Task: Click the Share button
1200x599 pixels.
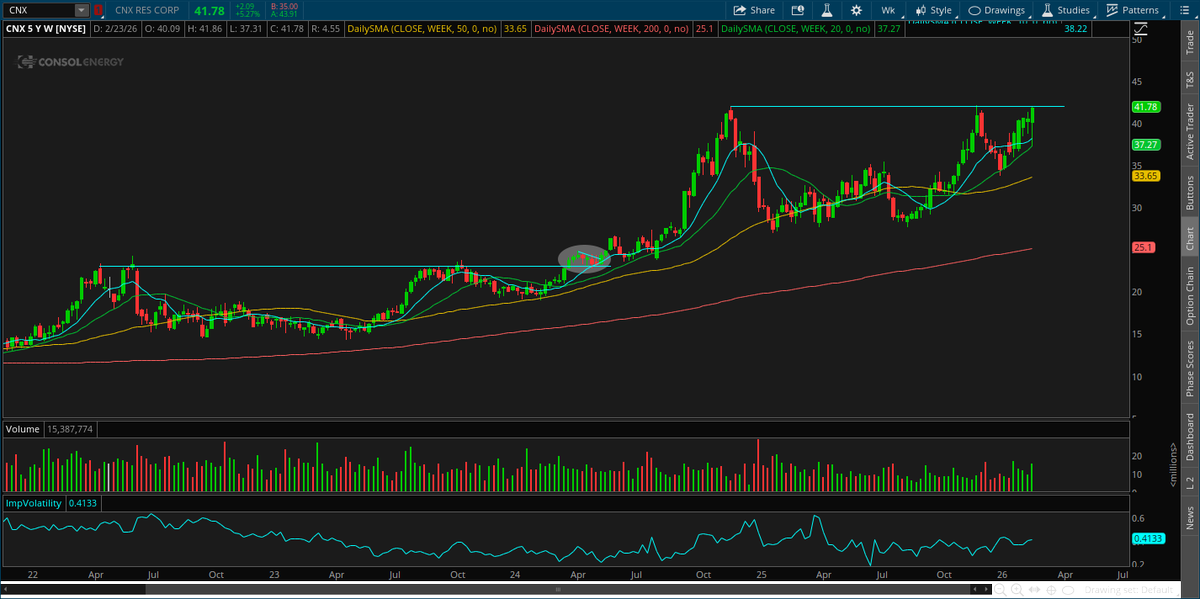Action: 754,10
